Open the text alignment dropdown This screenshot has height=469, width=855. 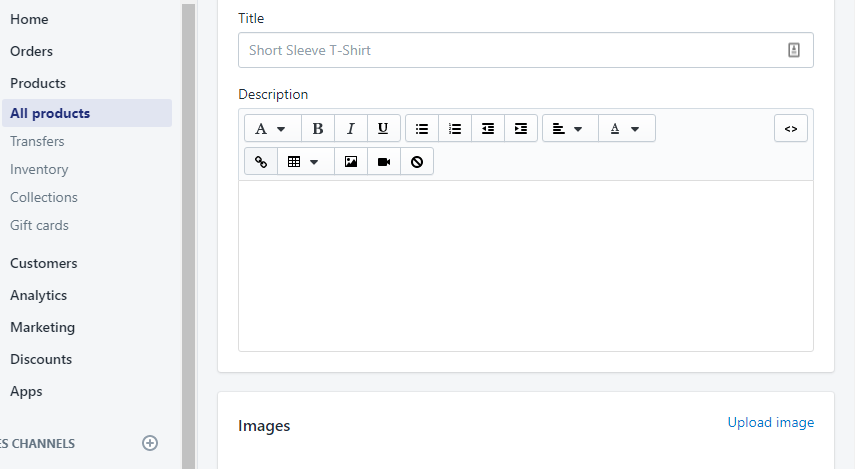tap(568, 129)
